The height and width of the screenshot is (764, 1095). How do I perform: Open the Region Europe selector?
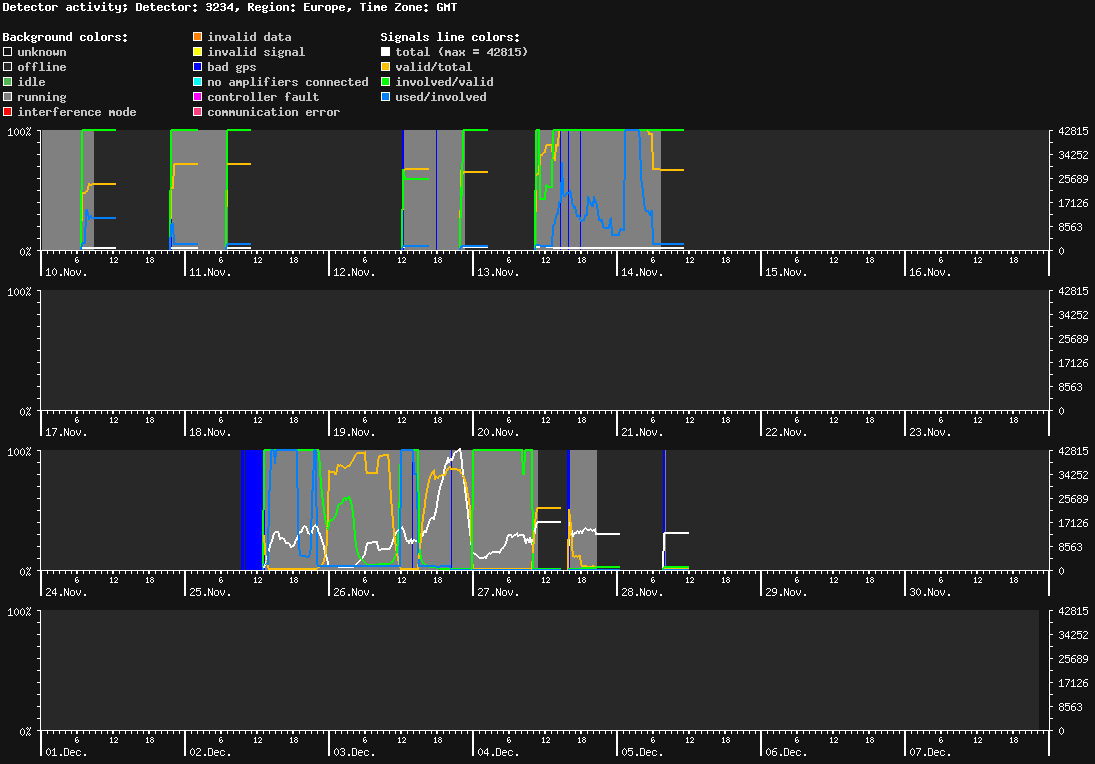point(296,6)
